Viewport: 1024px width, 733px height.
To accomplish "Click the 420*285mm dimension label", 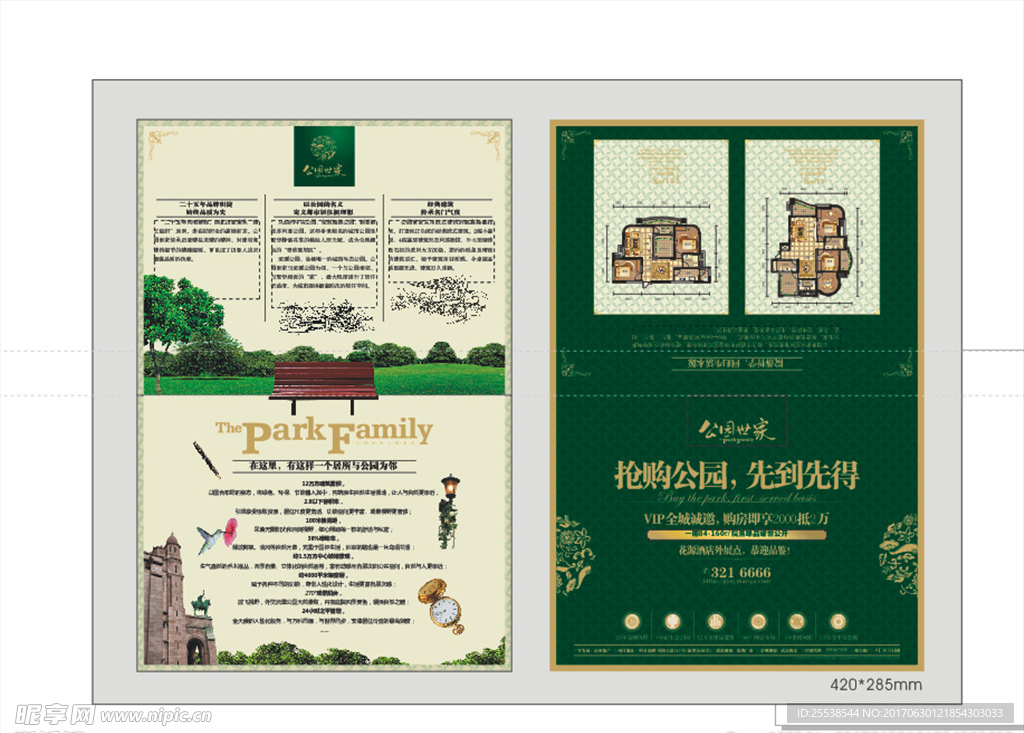I will (876, 685).
